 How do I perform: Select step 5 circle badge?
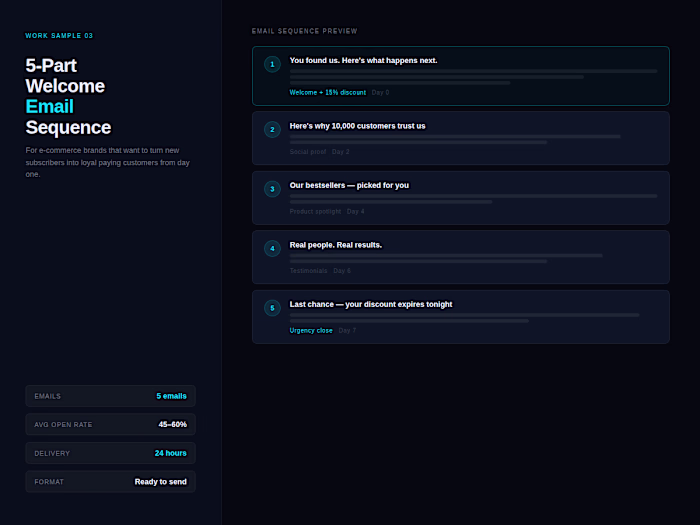click(272, 308)
